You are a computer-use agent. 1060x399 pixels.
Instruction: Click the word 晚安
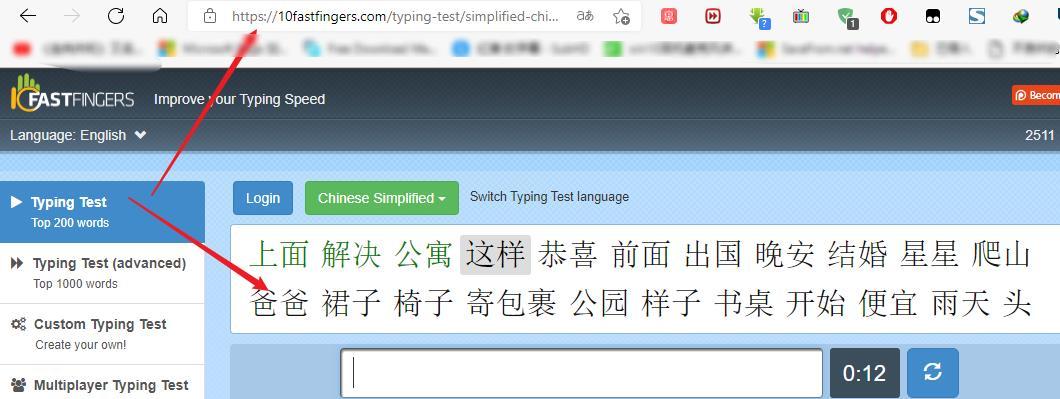click(785, 255)
